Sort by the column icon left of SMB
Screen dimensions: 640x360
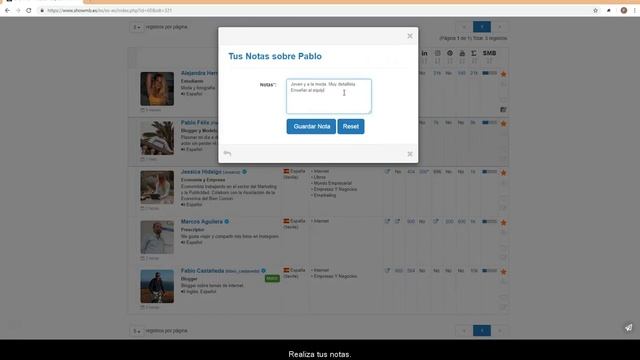pos(474,53)
